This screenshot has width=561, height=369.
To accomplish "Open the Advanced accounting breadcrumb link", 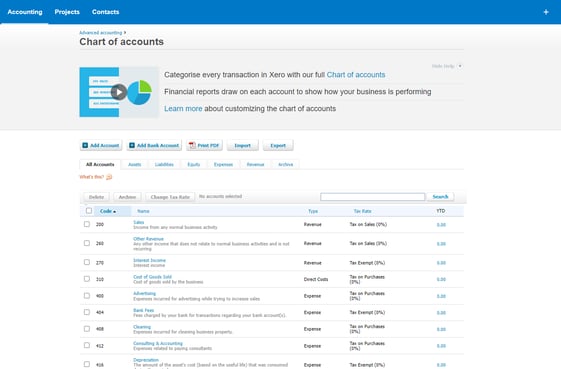I will point(101,33).
